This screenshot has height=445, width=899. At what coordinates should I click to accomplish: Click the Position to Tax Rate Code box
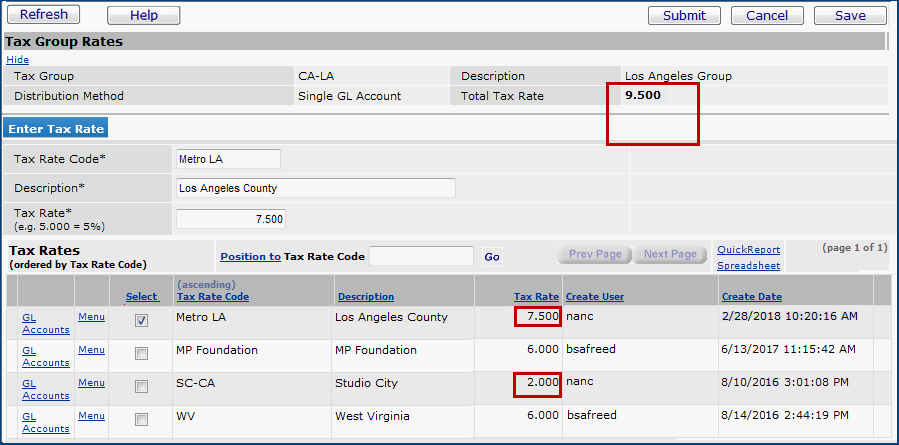421,256
